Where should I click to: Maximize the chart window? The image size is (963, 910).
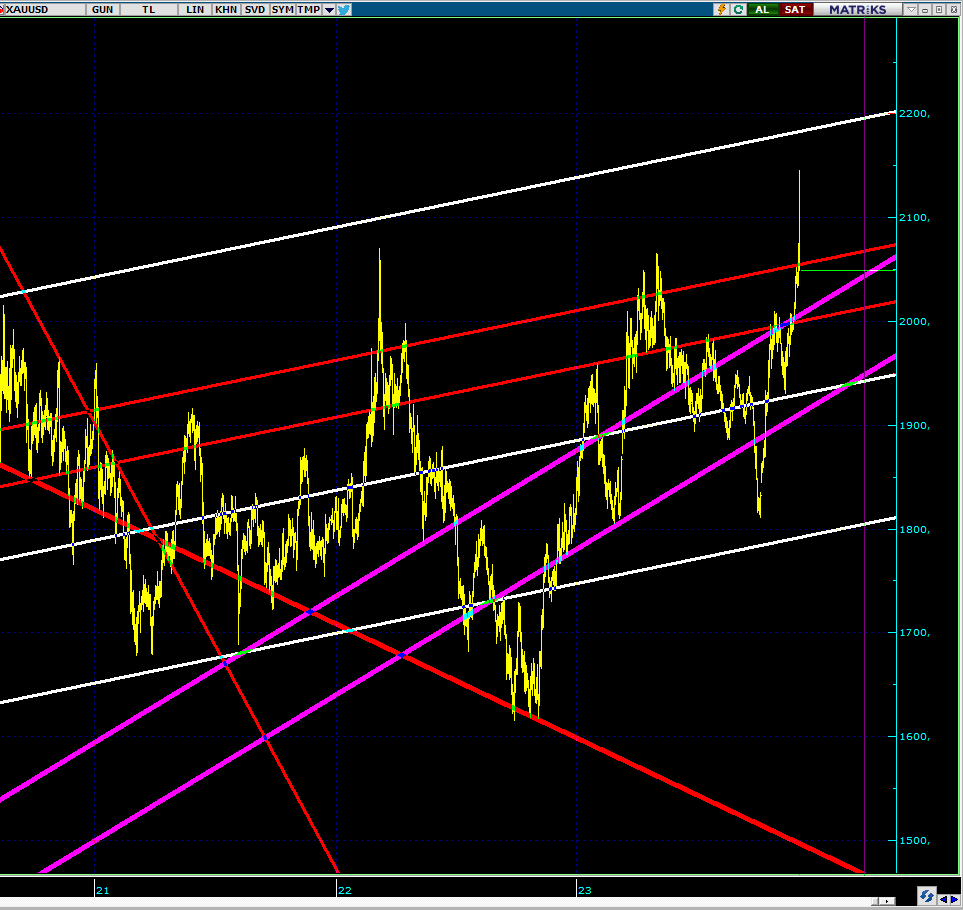938,10
